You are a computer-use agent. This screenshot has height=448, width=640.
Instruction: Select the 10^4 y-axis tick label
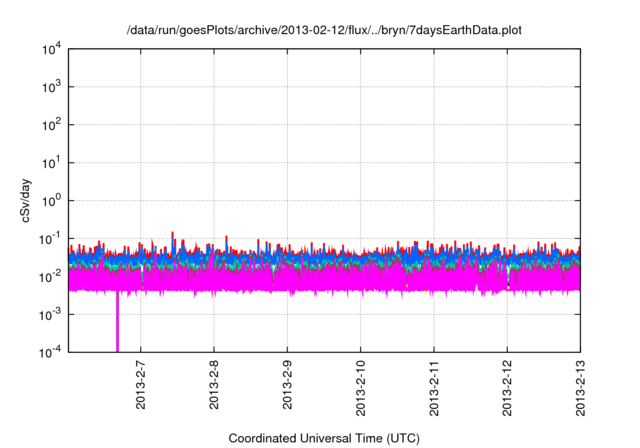click(x=51, y=49)
